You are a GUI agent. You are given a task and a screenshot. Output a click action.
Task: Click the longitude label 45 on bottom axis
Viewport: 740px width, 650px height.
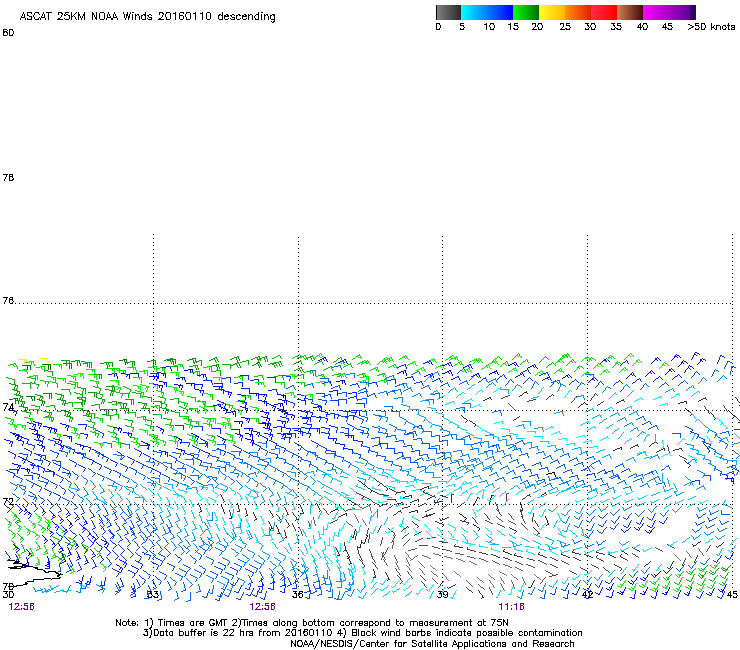pyautogui.click(x=732, y=594)
